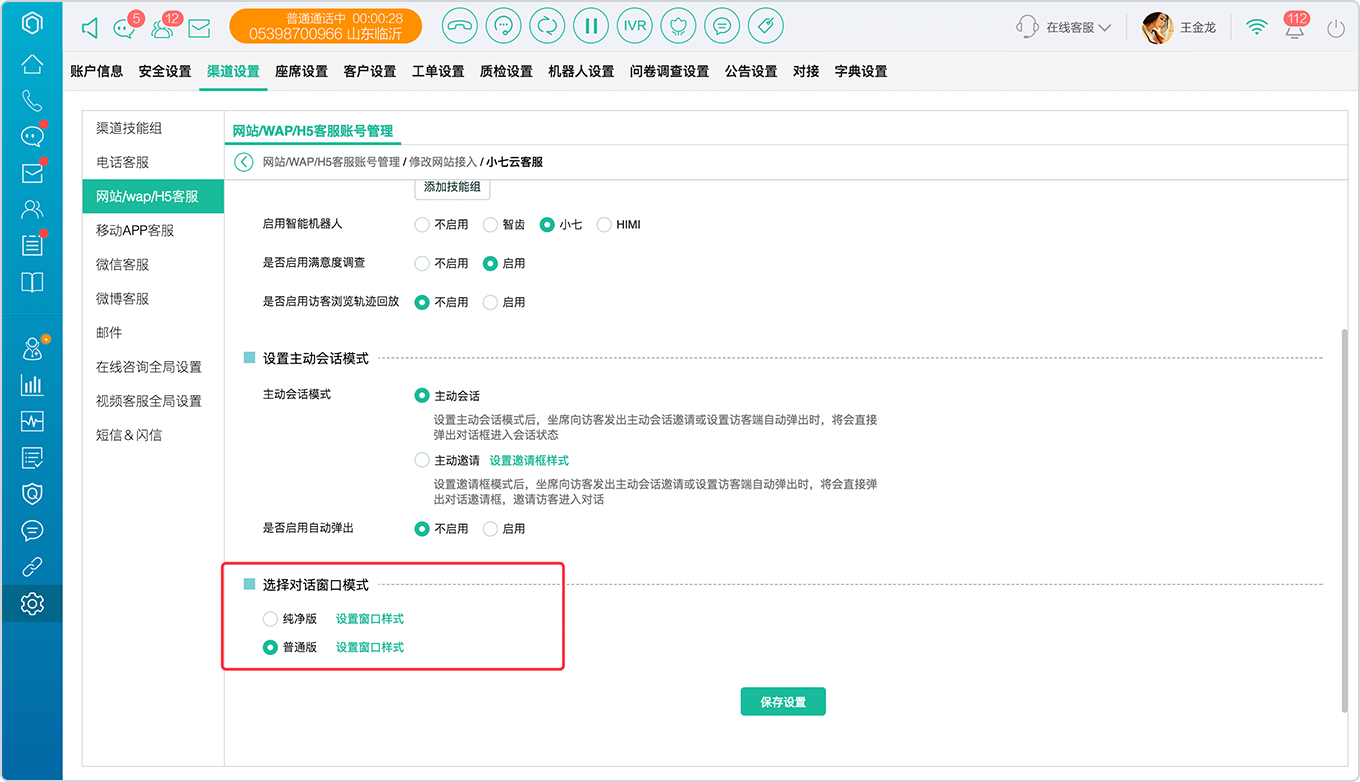Click the pause hold call icon
Screen dimensions: 1360x782
pyautogui.click(x=591, y=26)
